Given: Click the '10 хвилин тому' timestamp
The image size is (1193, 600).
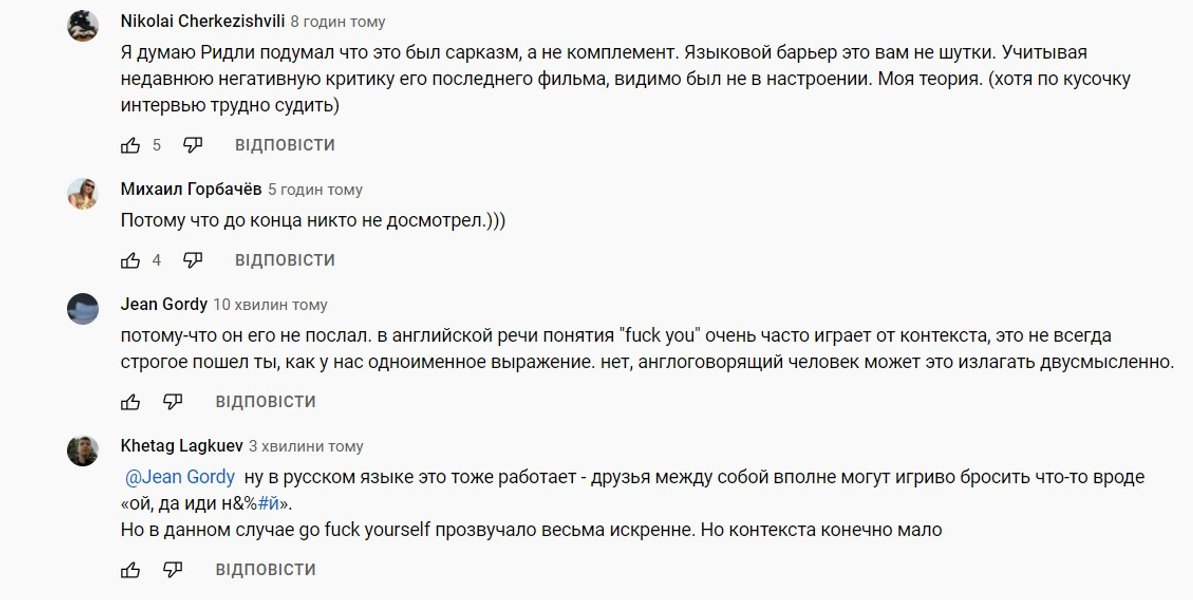Looking at the screenshot, I should pos(270,304).
